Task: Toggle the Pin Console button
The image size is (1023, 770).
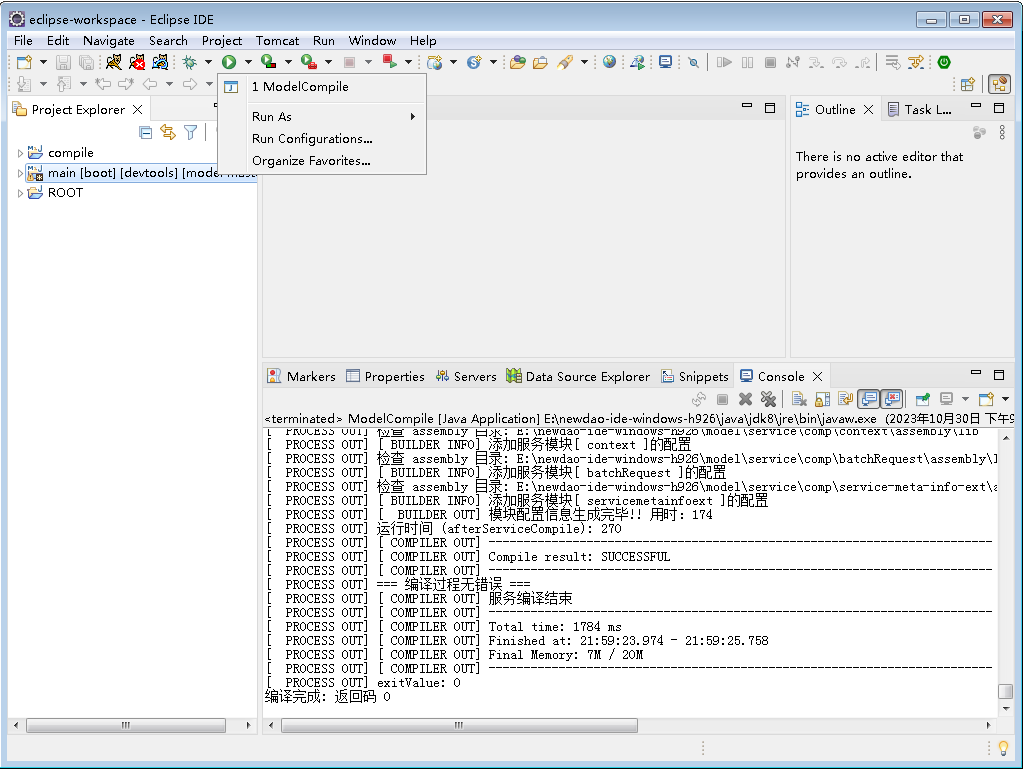Action: tap(923, 399)
